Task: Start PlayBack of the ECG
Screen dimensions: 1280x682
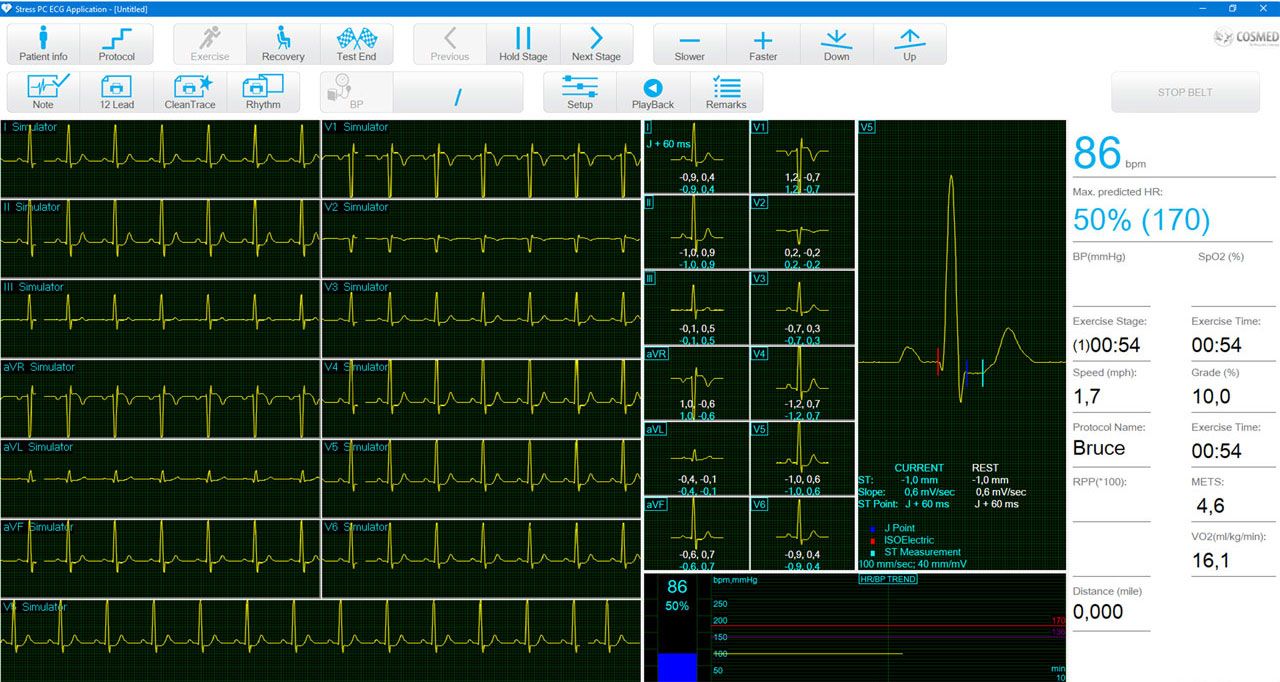Action: [x=653, y=92]
